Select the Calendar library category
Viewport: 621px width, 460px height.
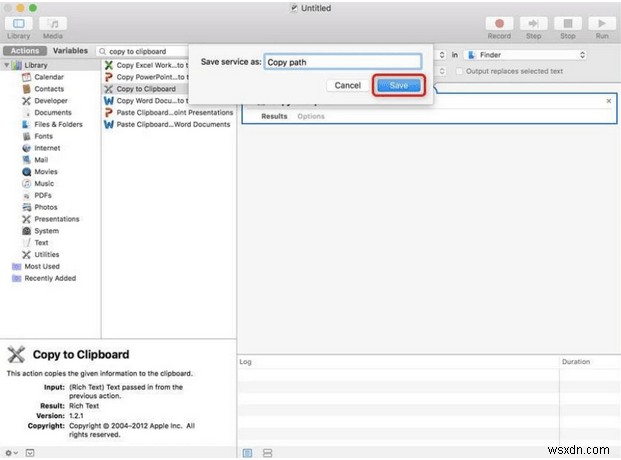pyautogui.click(x=48, y=77)
